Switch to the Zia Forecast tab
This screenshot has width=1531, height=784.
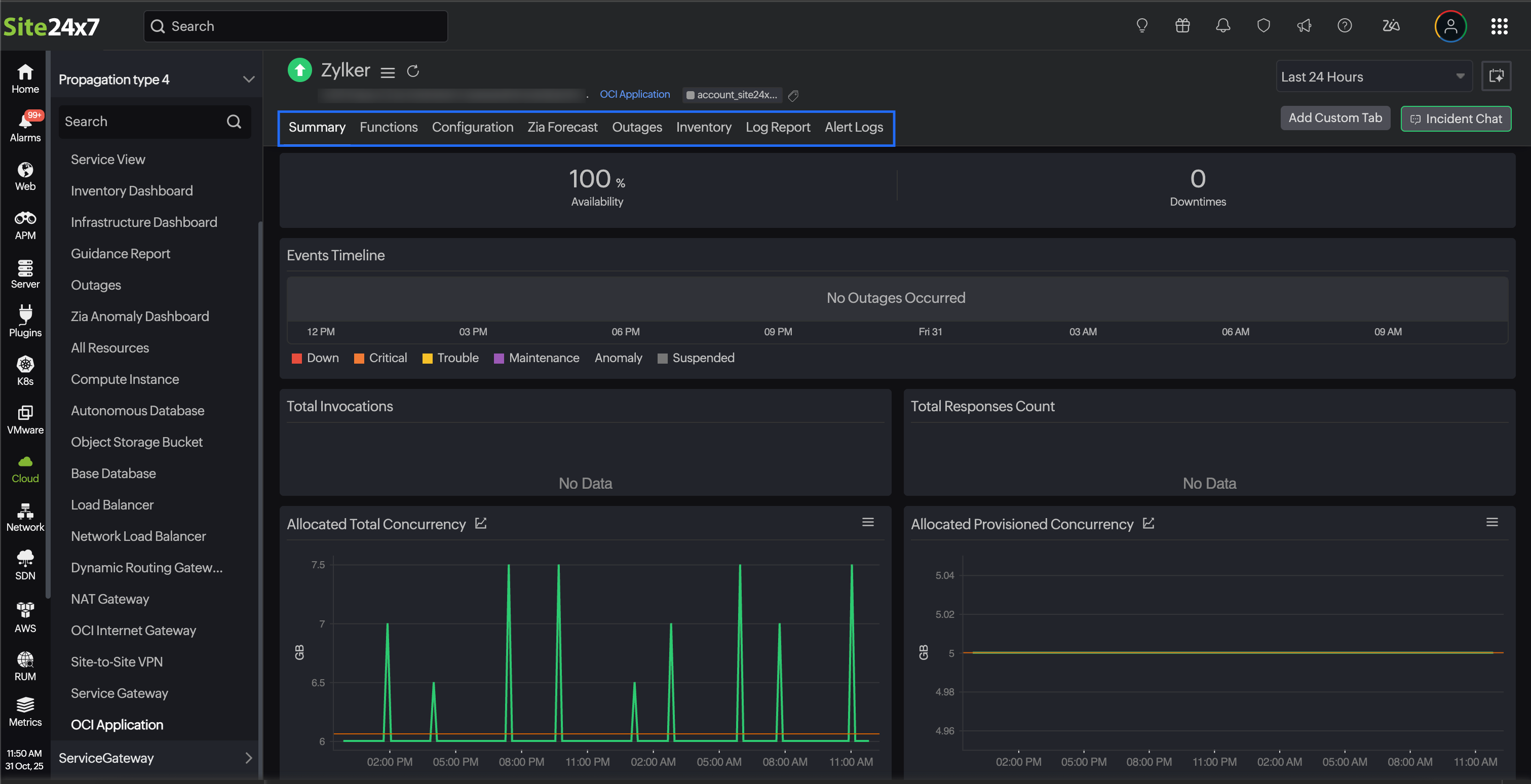pos(562,127)
